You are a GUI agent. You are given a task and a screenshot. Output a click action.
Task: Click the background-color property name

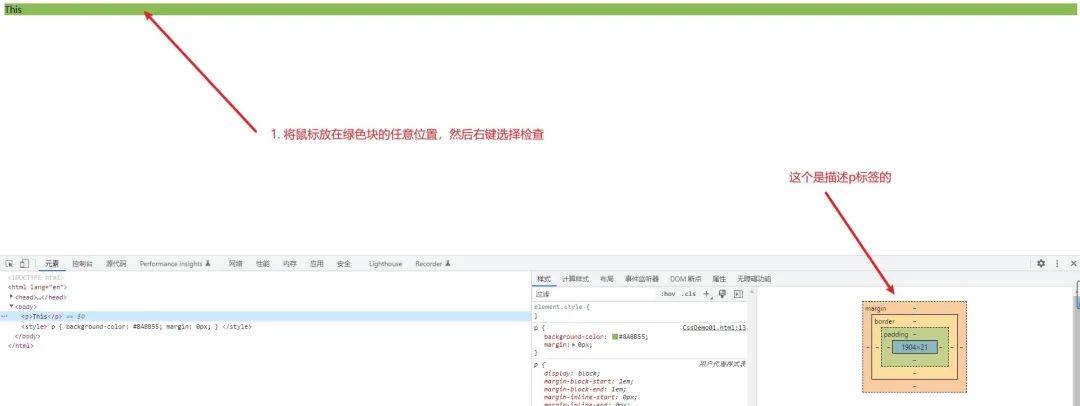pyautogui.click(x=576, y=336)
